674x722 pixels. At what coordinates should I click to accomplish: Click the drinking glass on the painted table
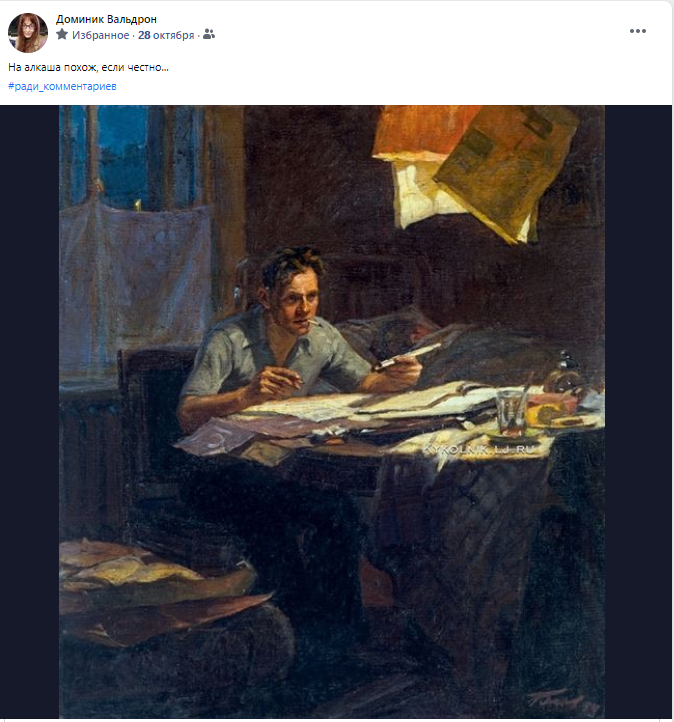[x=512, y=411]
